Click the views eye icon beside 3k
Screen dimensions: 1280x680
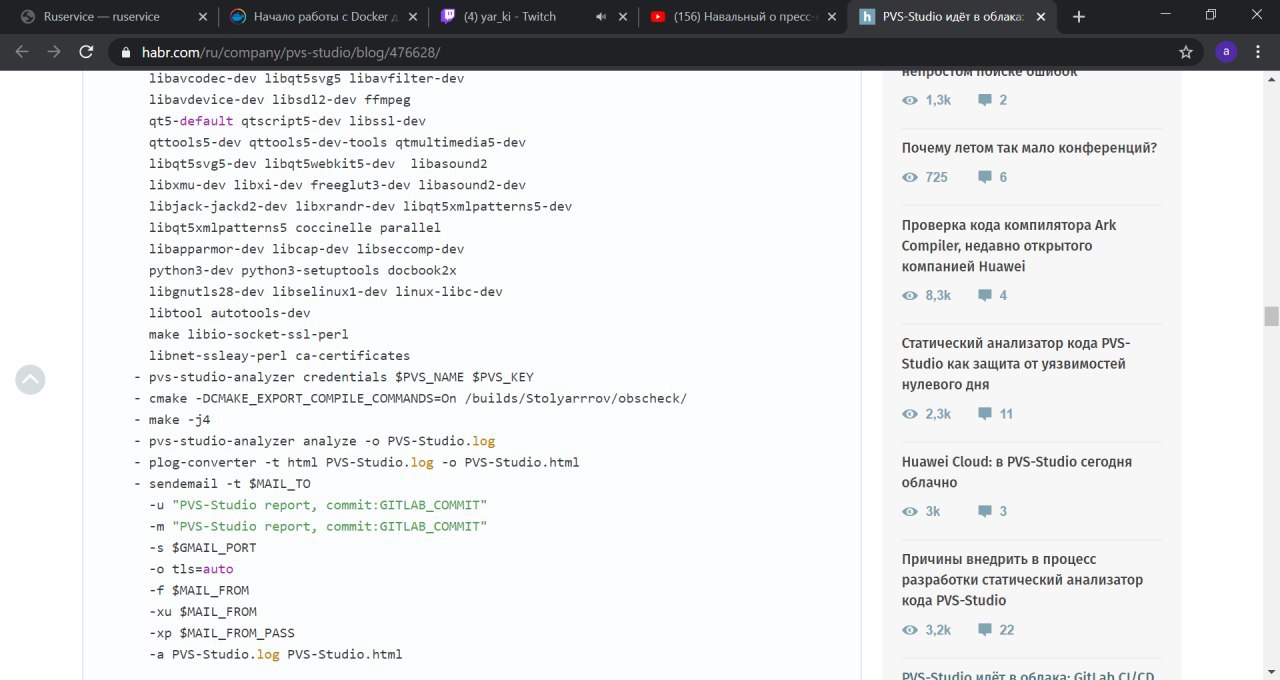[x=910, y=511]
